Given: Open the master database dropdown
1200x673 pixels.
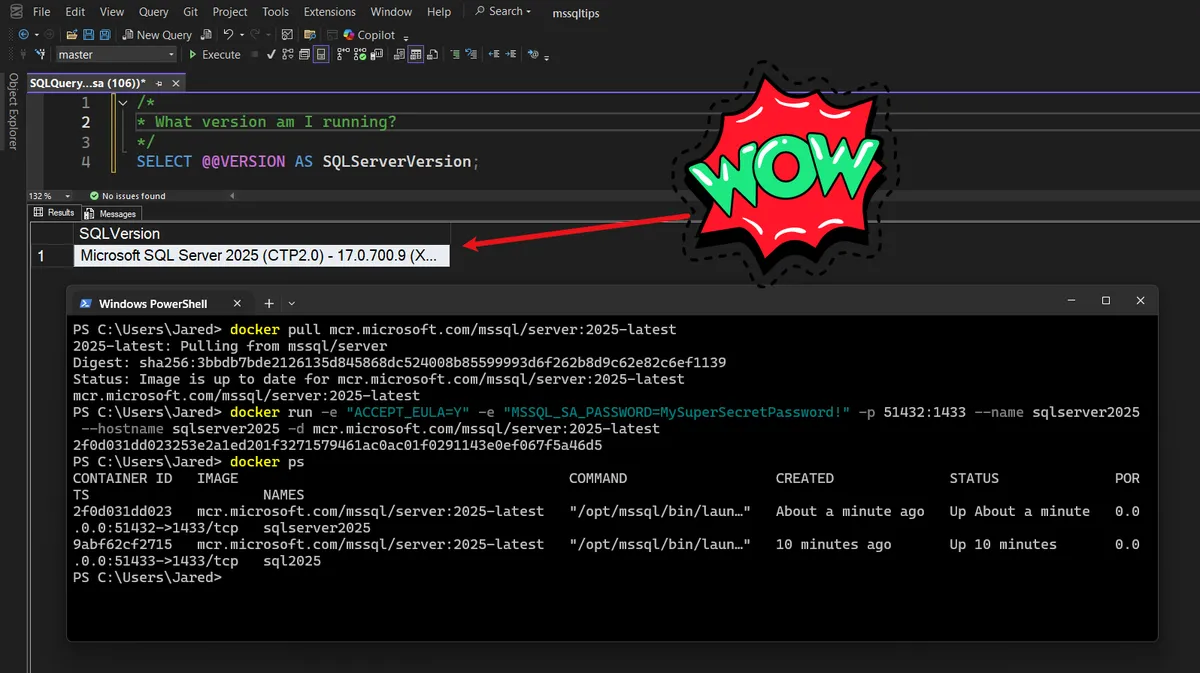Looking at the screenshot, I should point(171,55).
